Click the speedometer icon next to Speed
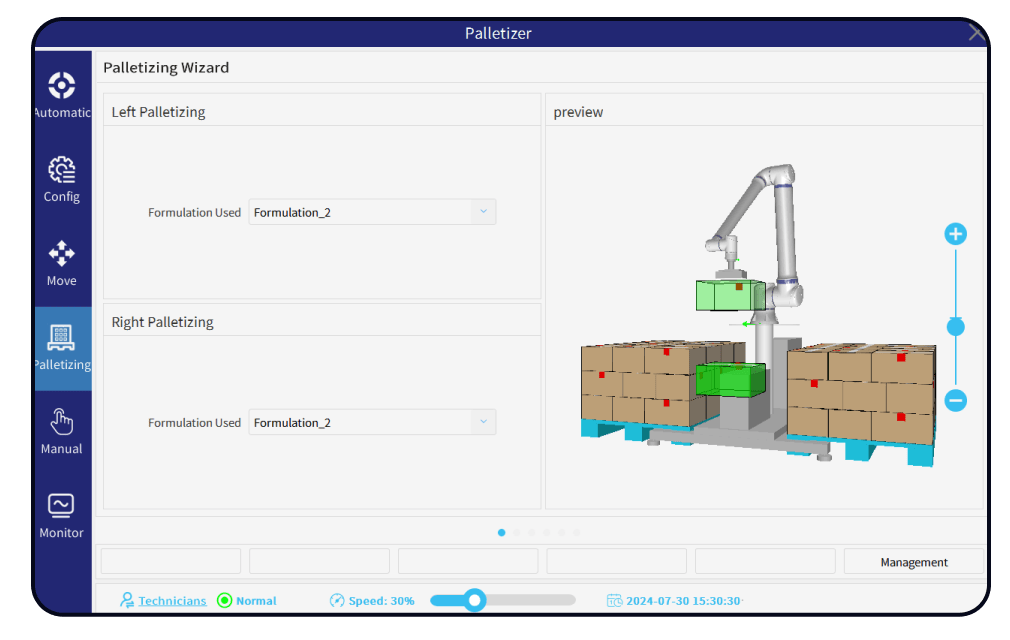The width and height of the screenshot is (1010, 640). [338, 601]
